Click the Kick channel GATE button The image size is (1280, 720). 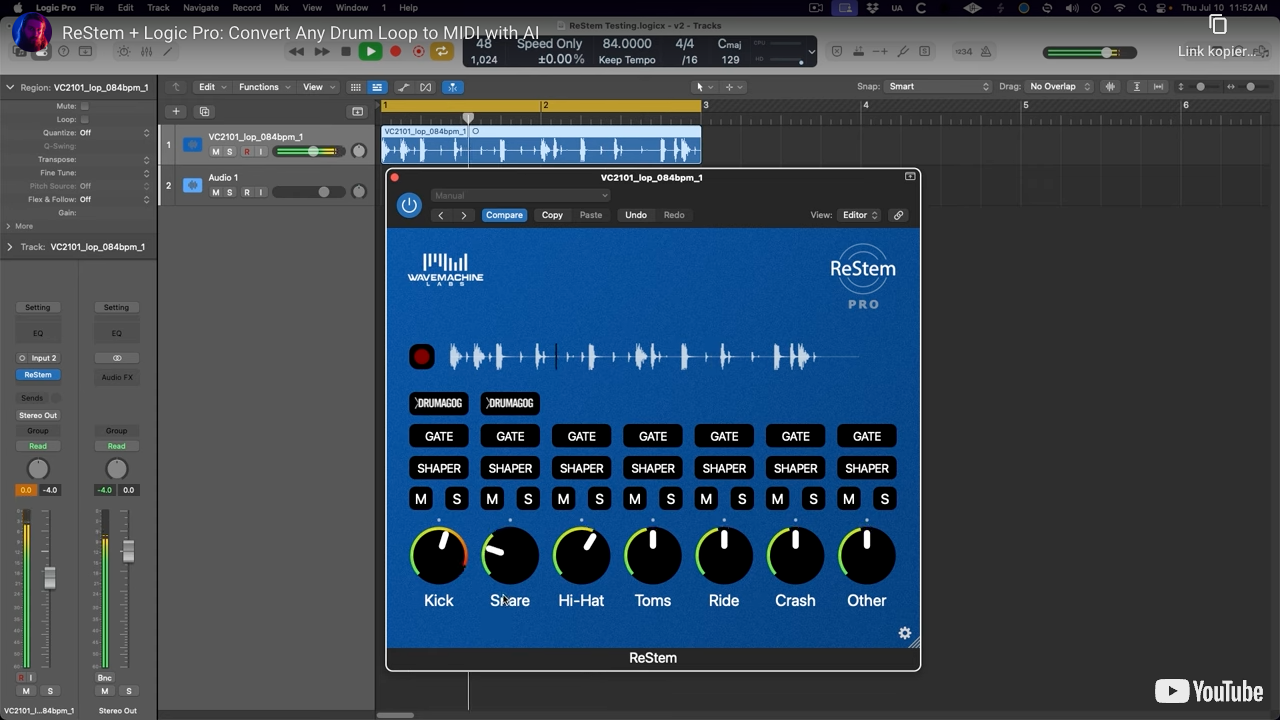pos(439,436)
